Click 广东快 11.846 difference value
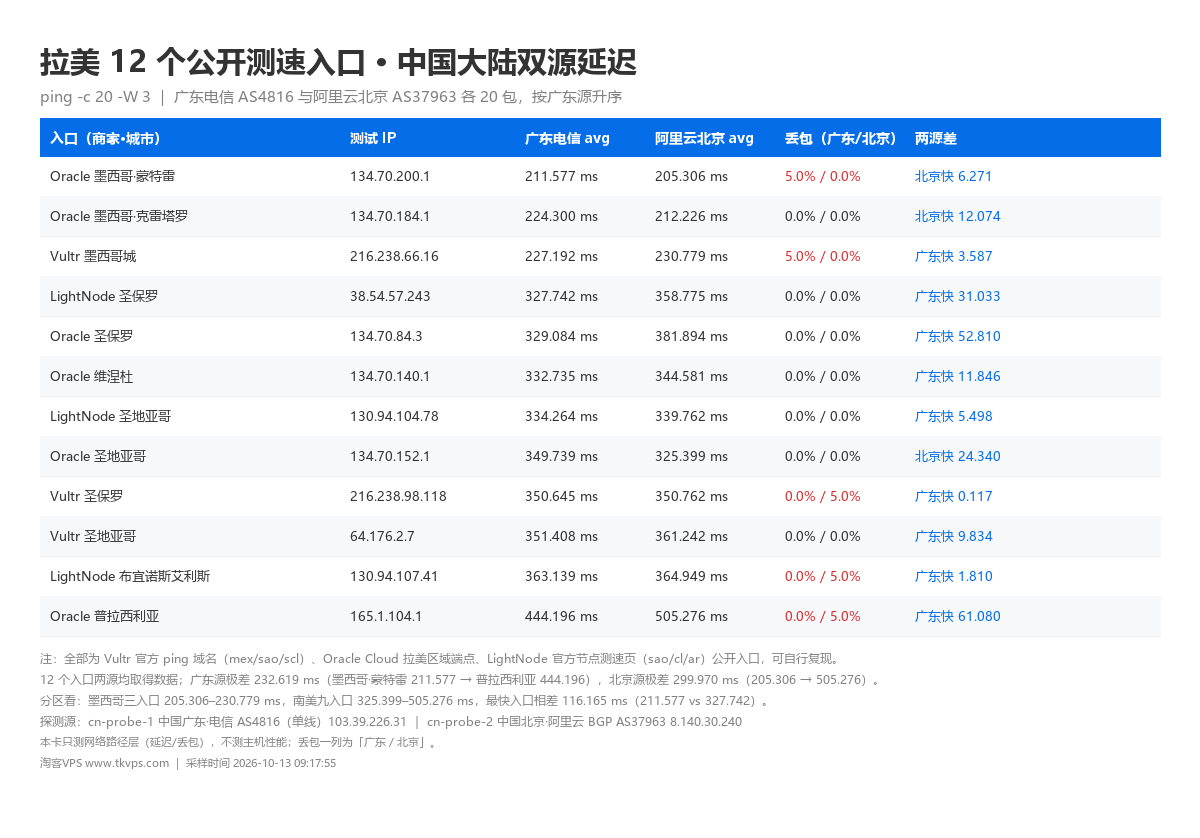This screenshot has width=1200, height=838. click(x=957, y=376)
